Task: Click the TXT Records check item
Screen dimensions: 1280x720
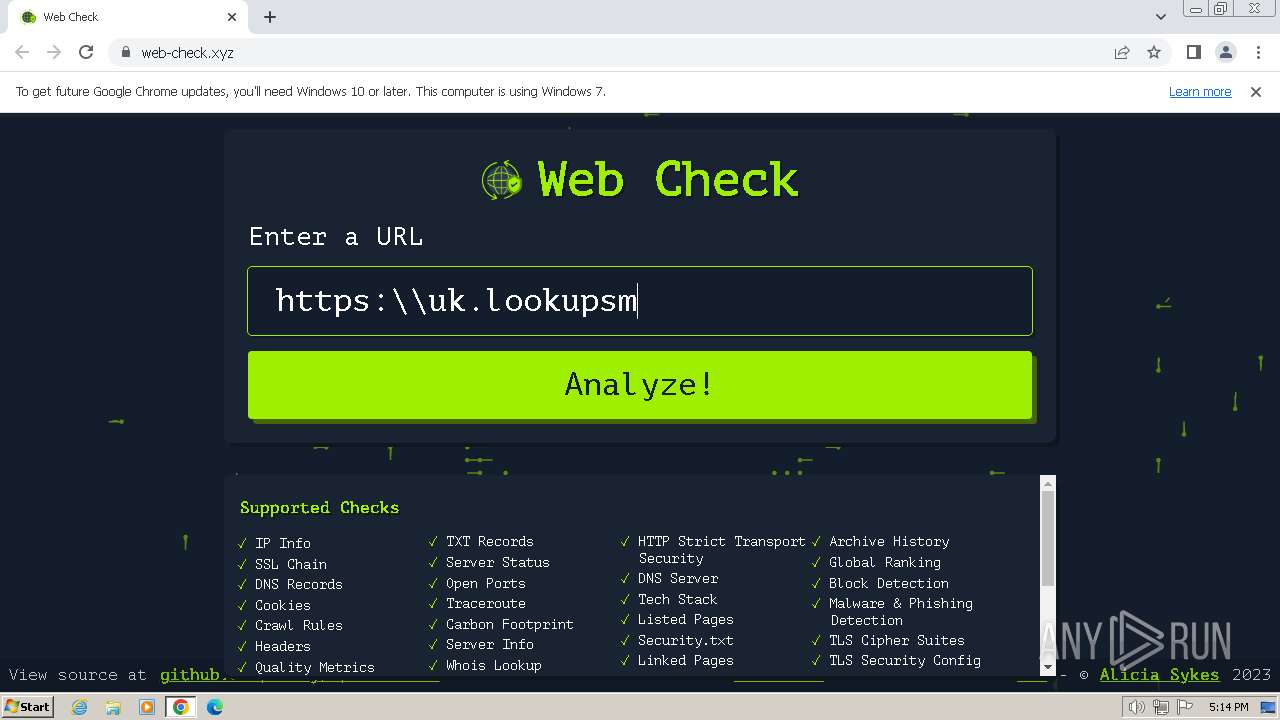Action: click(x=489, y=541)
